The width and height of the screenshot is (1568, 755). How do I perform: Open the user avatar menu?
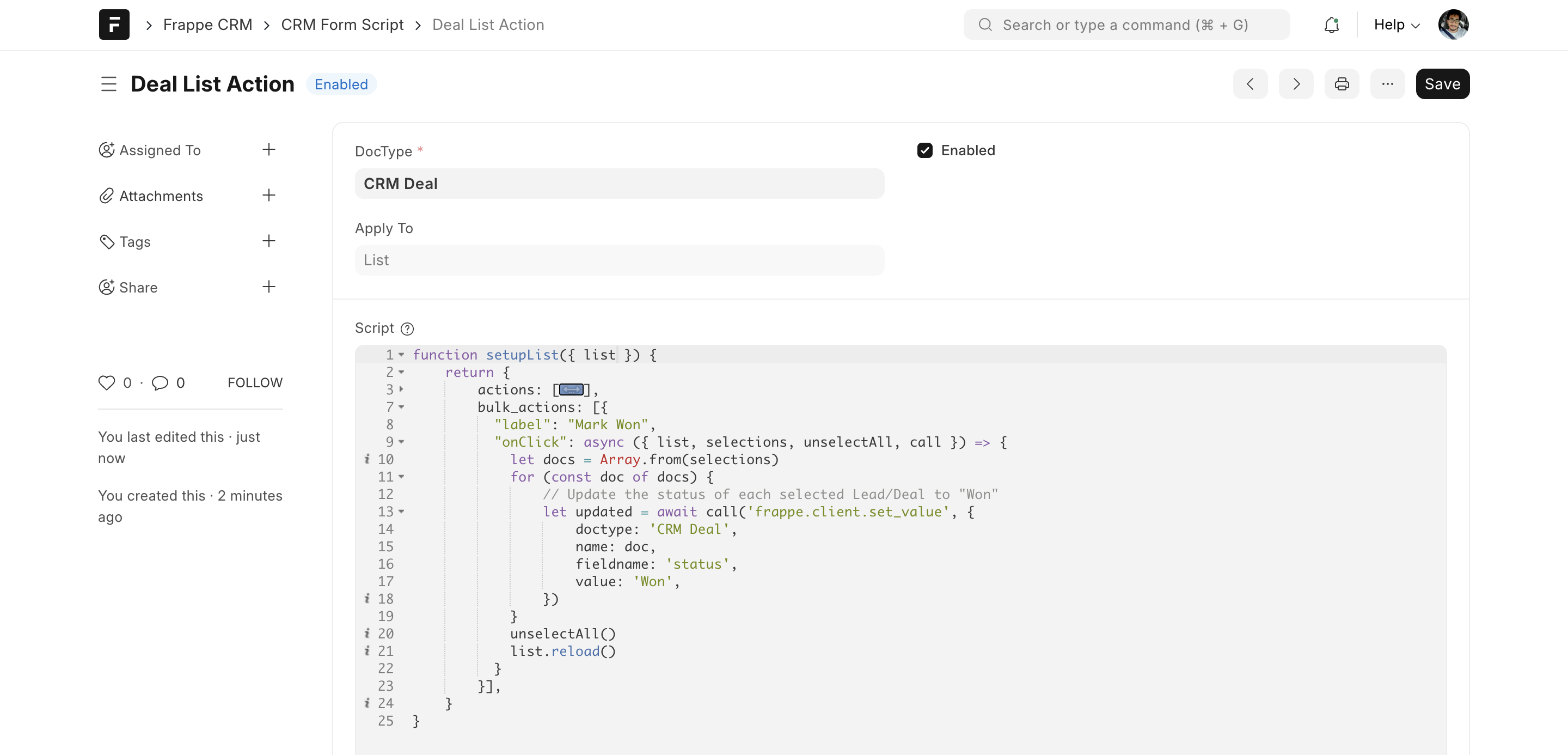point(1453,25)
